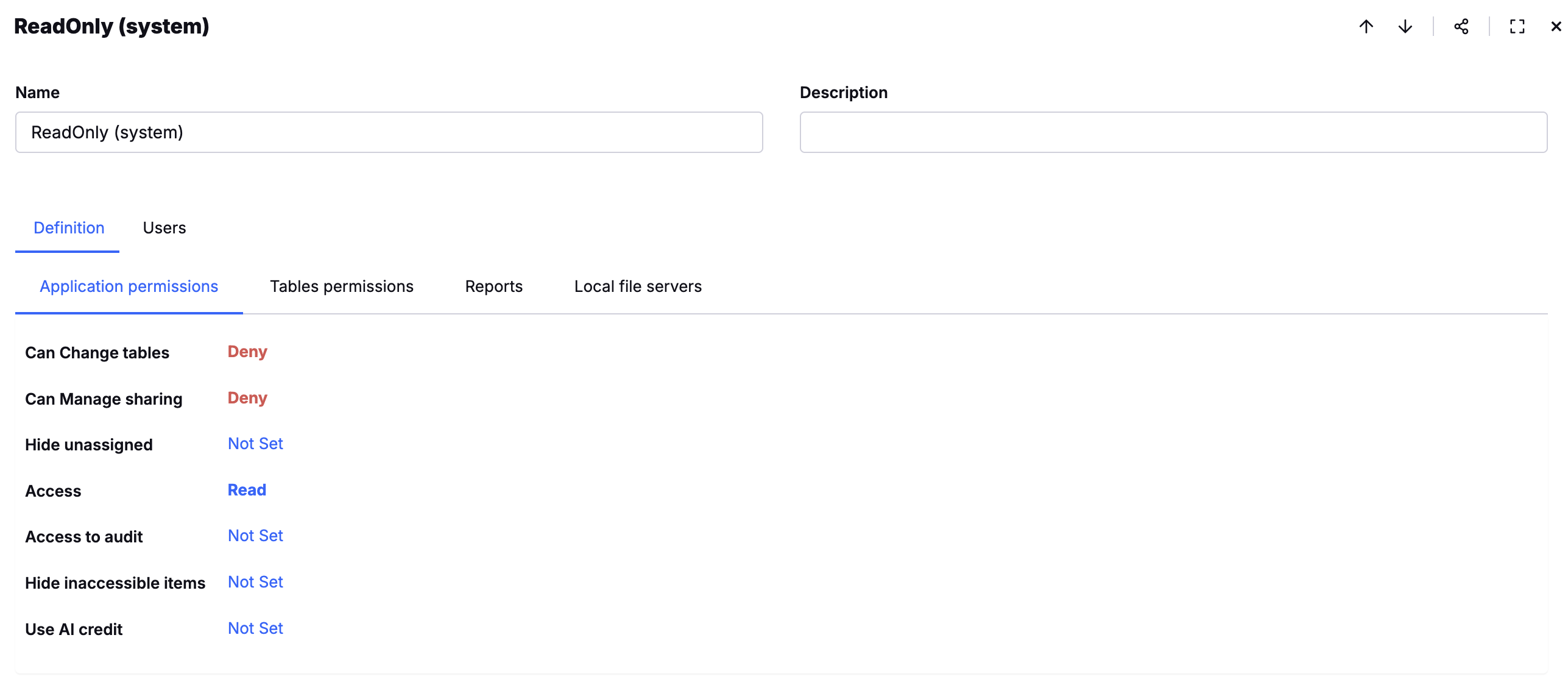The height and width of the screenshot is (685, 1568).
Task: Toggle Use AI credit Not Set value
Action: click(255, 628)
